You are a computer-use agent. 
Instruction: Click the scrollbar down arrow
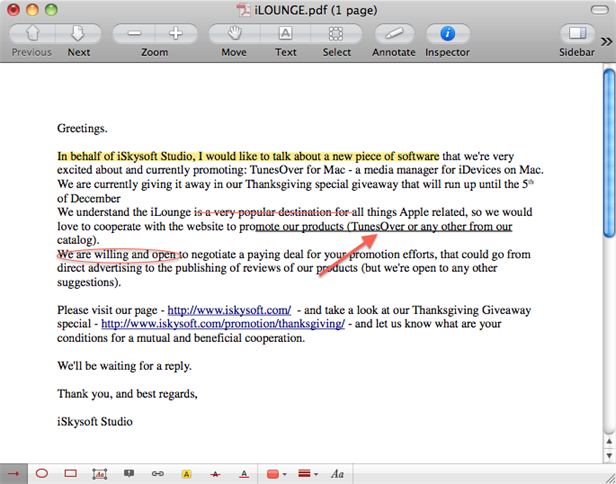click(609, 456)
